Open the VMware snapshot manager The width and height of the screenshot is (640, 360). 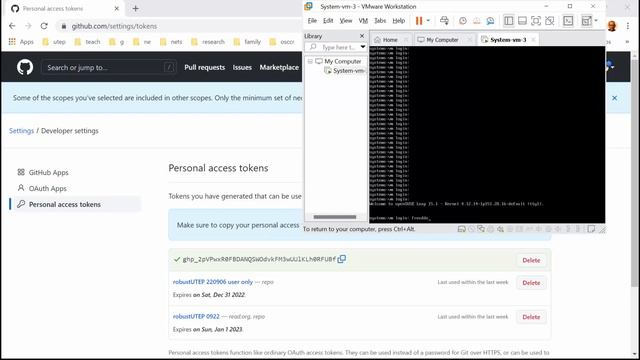490,20
